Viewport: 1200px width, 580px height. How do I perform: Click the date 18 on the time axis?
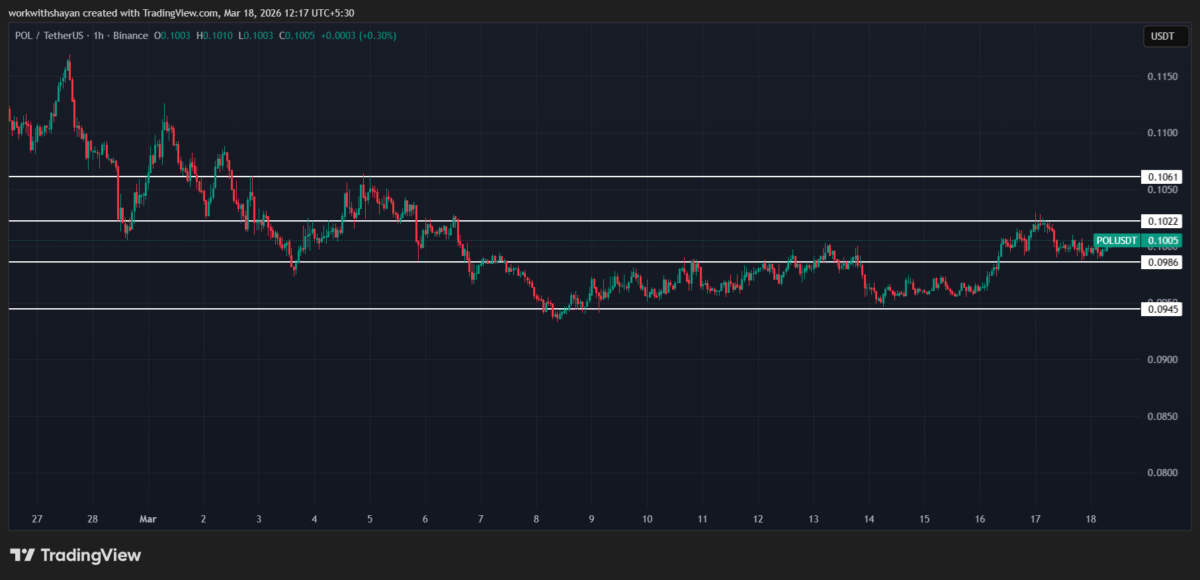coord(1090,519)
